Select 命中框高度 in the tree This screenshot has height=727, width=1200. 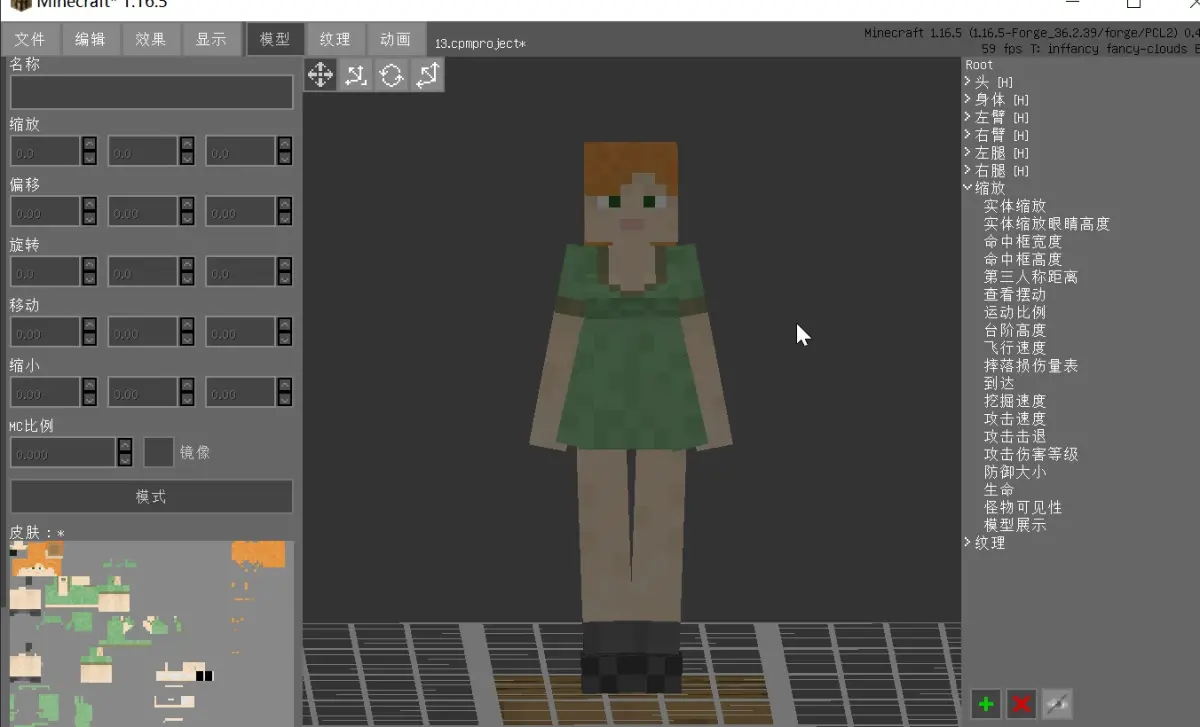point(1023,259)
